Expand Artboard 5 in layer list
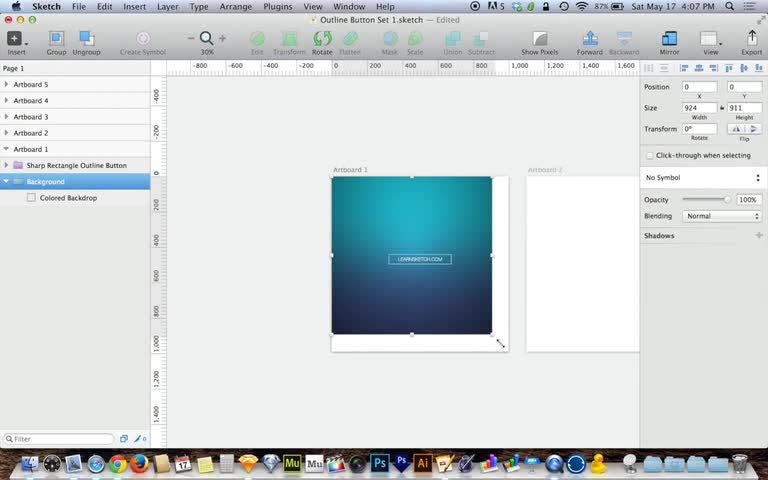Image resolution: width=768 pixels, height=480 pixels. [6, 84]
